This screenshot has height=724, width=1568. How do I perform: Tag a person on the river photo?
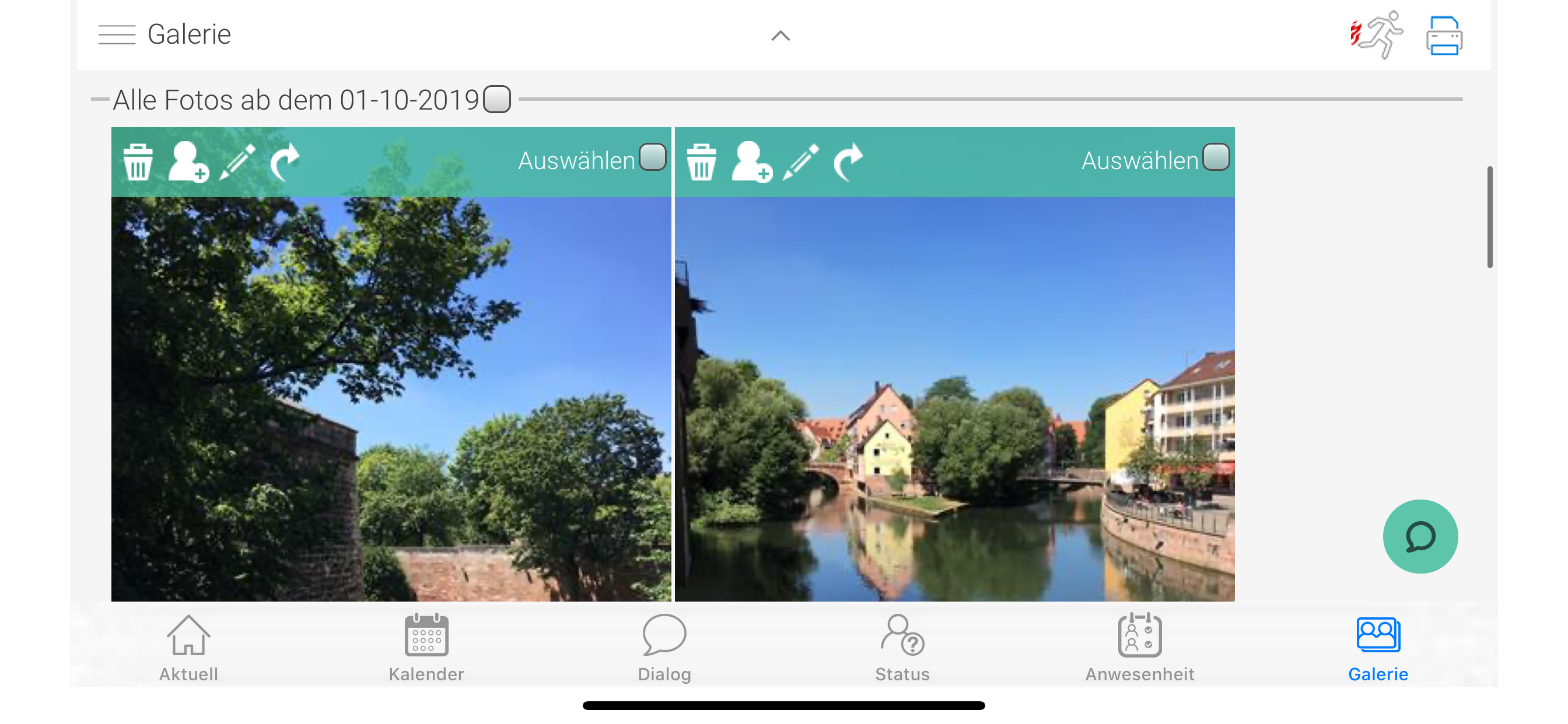click(x=752, y=162)
